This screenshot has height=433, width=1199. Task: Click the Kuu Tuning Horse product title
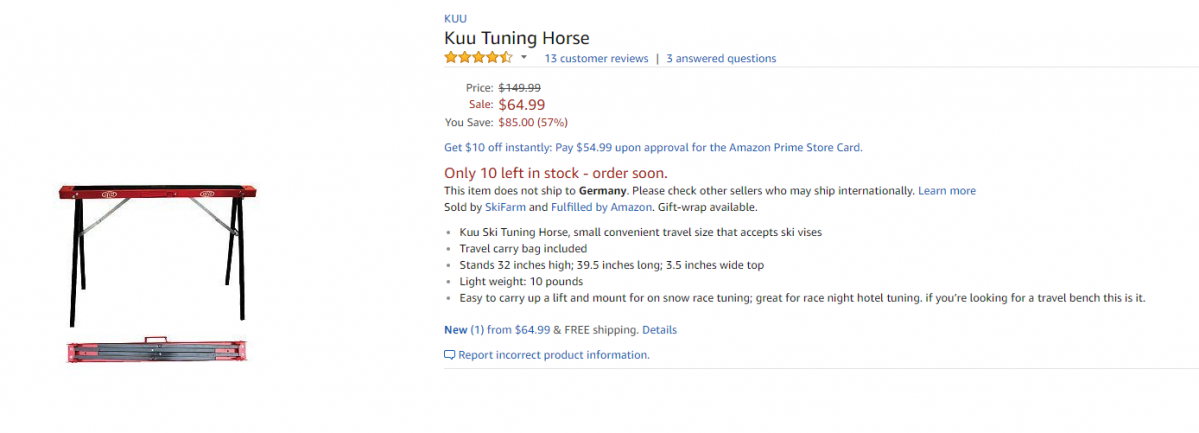click(x=517, y=38)
